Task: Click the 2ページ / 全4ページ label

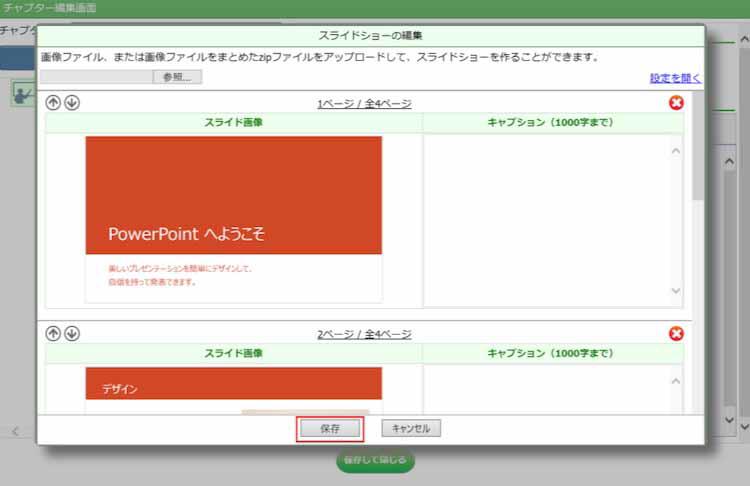Action: [x=364, y=334]
